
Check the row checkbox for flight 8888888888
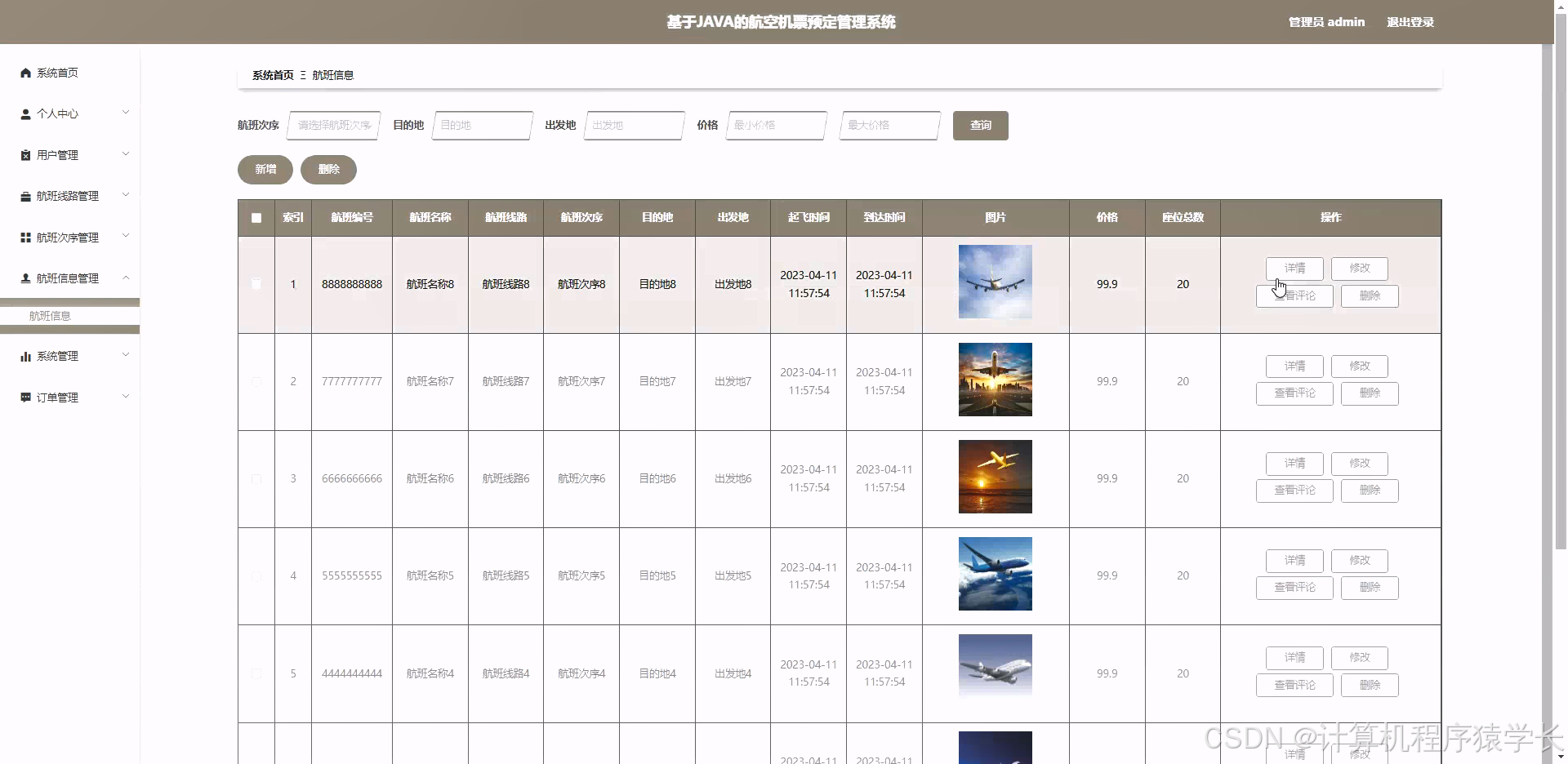pos(256,284)
